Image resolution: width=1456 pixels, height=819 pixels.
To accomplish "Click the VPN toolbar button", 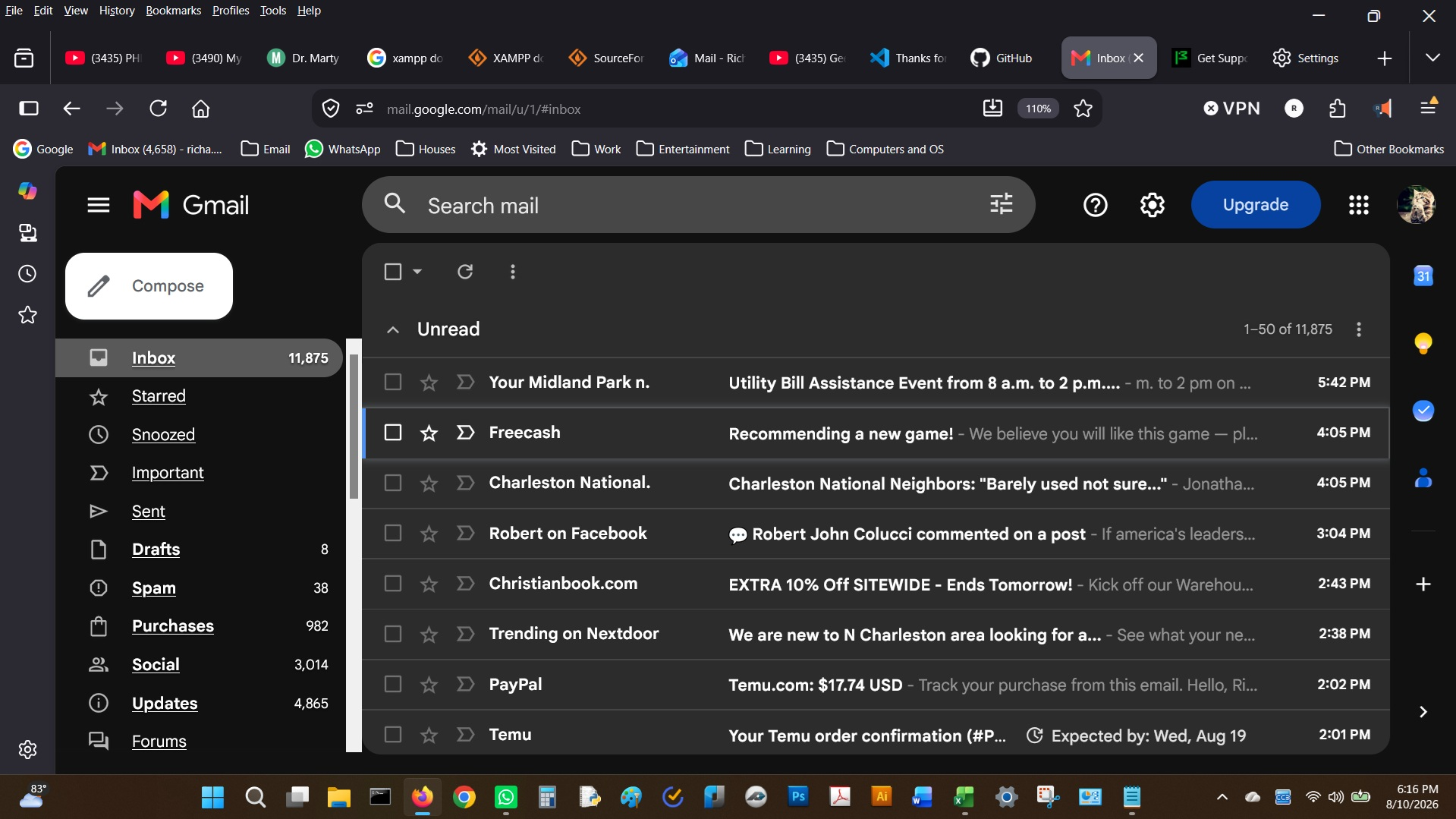I will (1231, 109).
